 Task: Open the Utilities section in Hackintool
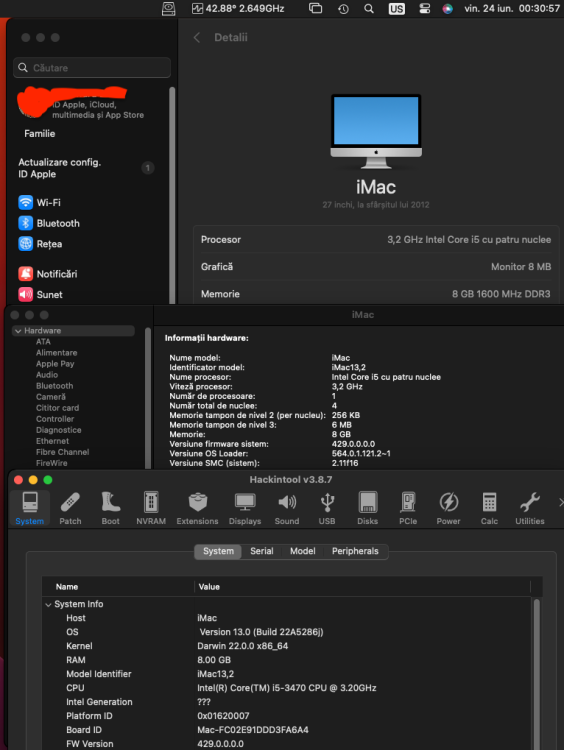[530, 508]
